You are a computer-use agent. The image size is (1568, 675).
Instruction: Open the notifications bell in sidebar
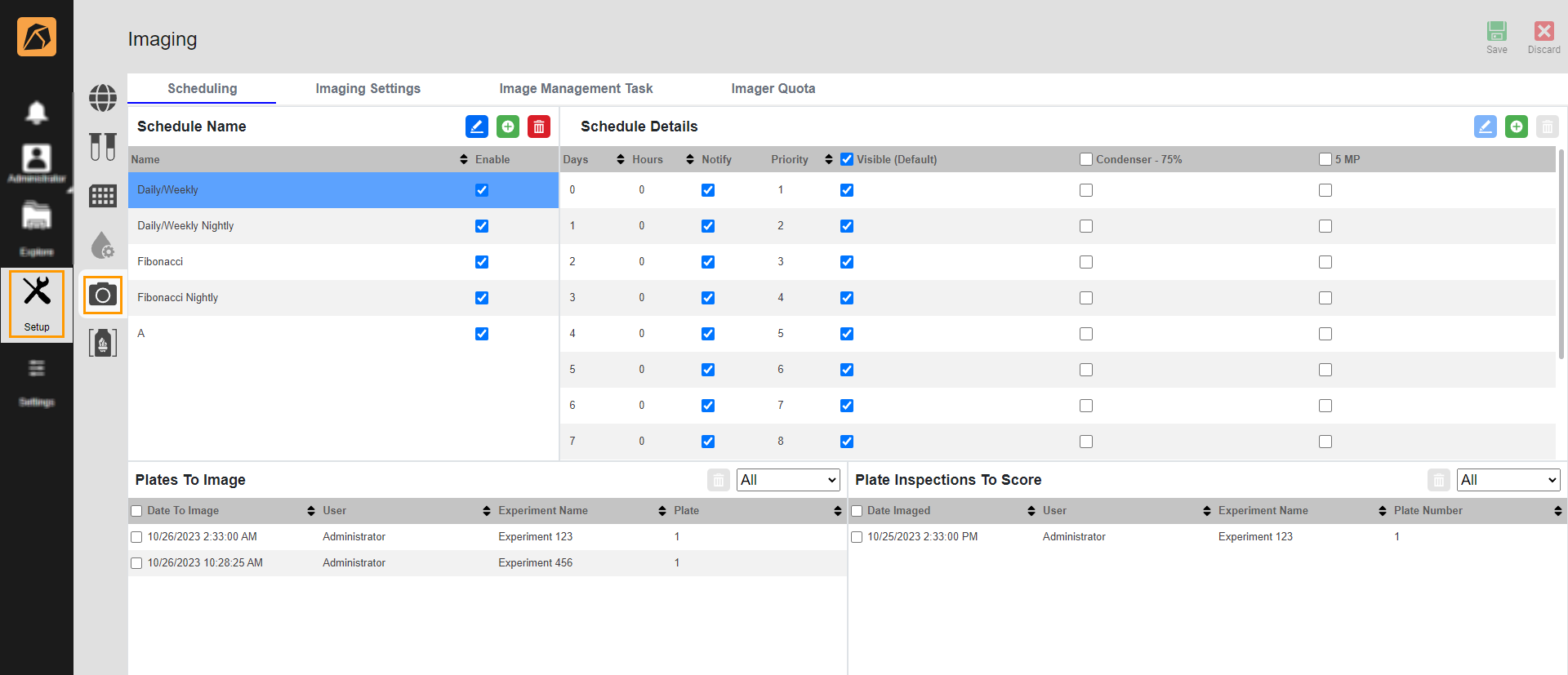coord(37,112)
